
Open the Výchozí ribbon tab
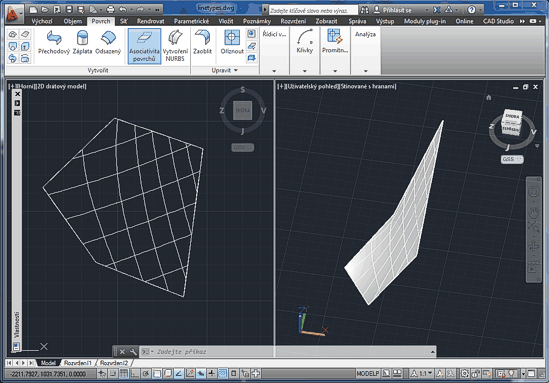pos(42,21)
